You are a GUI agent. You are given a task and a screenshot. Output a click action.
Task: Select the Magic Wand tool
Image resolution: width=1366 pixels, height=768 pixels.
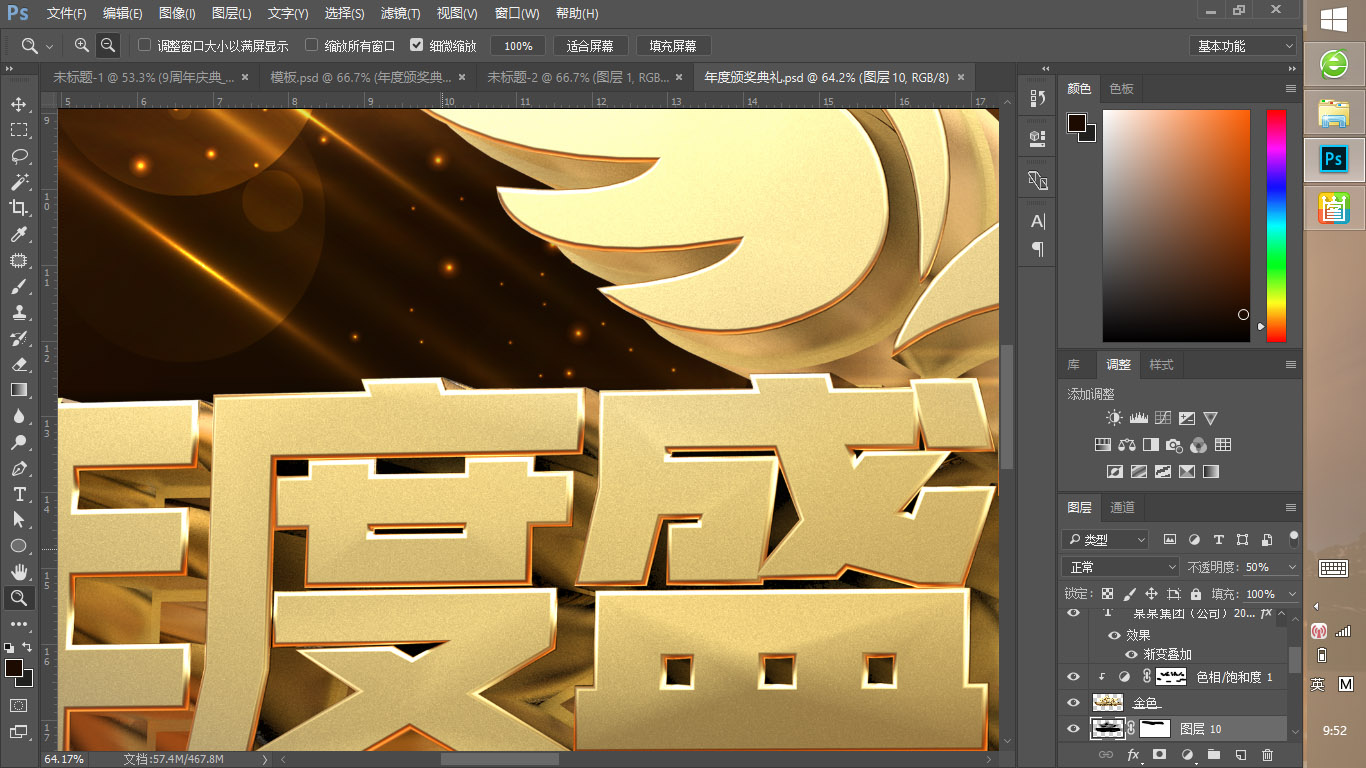click(19, 182)
